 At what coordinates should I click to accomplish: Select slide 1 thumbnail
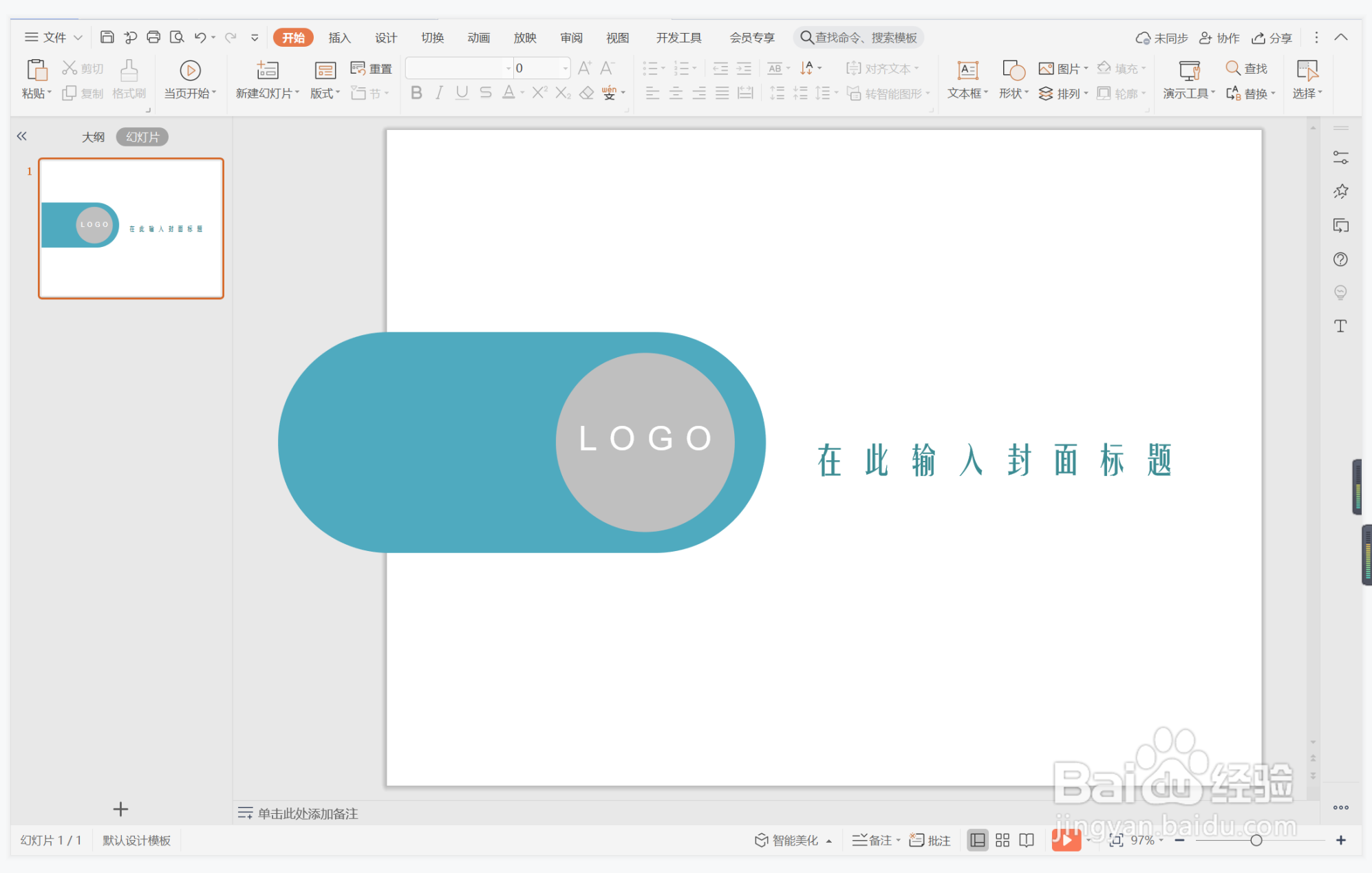(131, 228)
